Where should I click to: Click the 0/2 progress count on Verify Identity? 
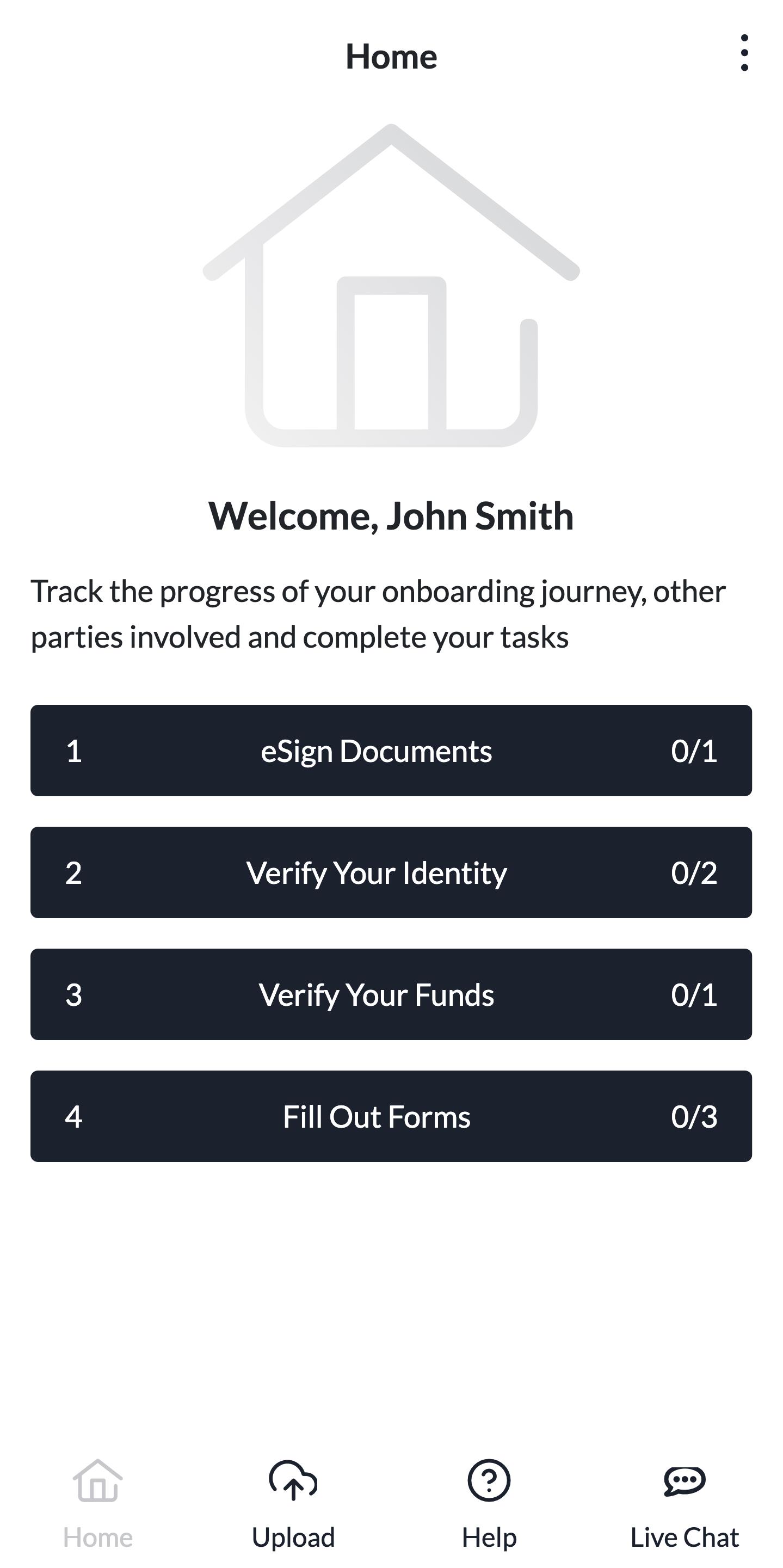pyautogui.click(x=694, y=872)
